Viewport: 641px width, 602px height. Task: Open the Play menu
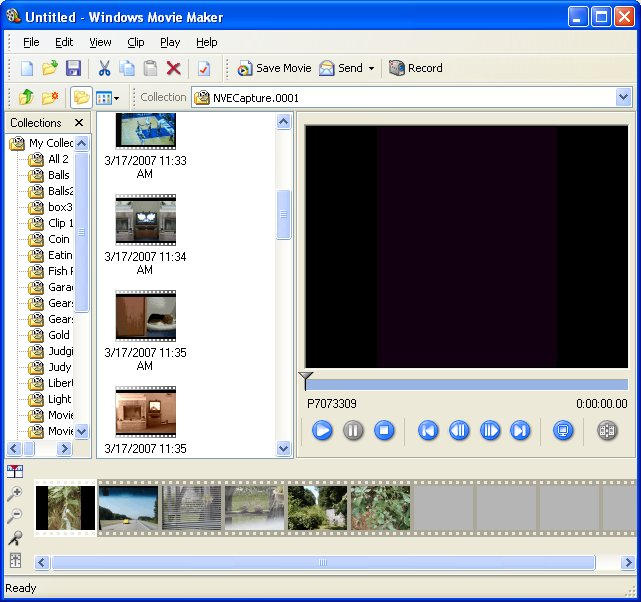point(170,42)
